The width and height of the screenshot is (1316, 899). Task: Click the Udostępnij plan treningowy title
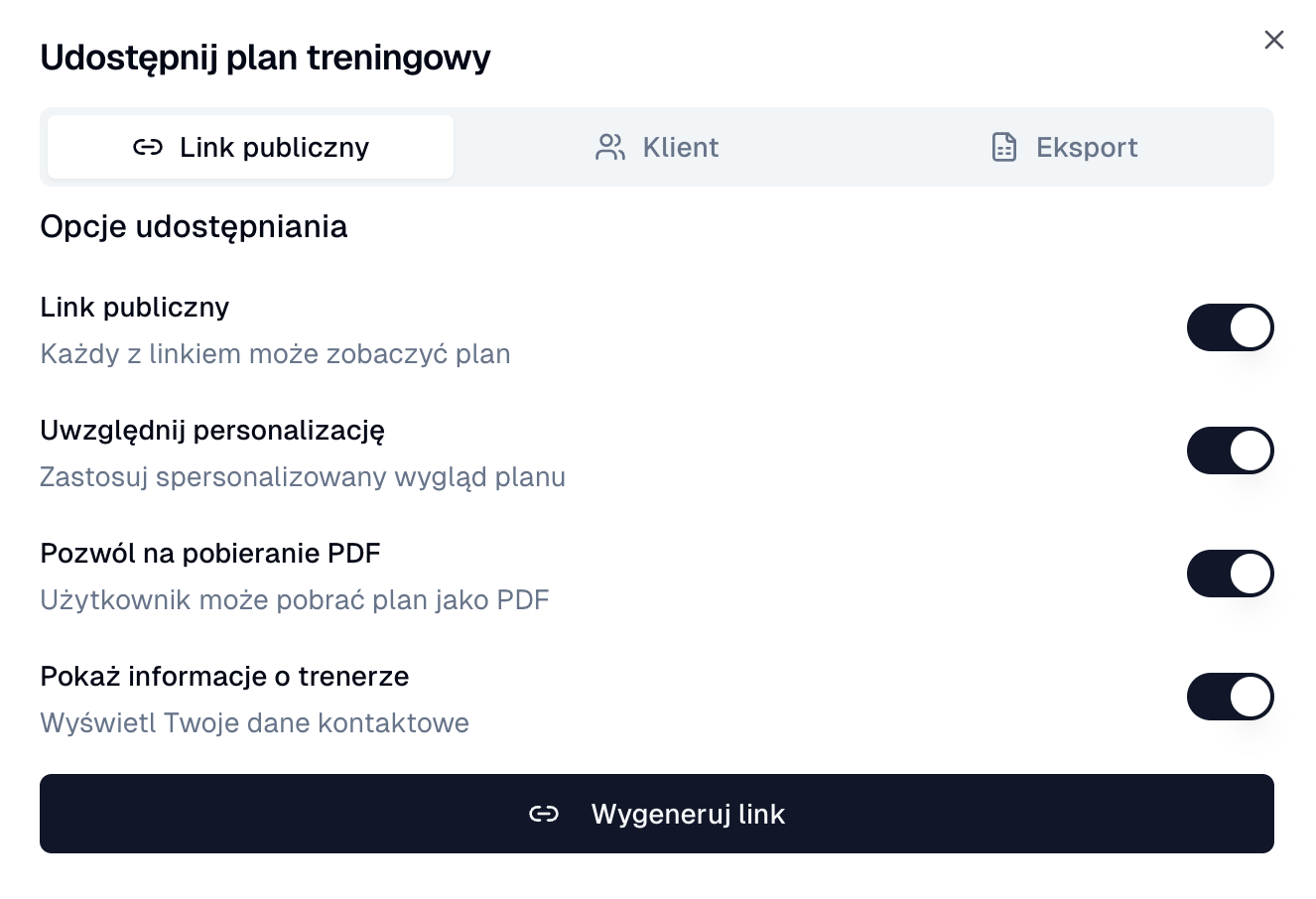(x=265, y=58)
